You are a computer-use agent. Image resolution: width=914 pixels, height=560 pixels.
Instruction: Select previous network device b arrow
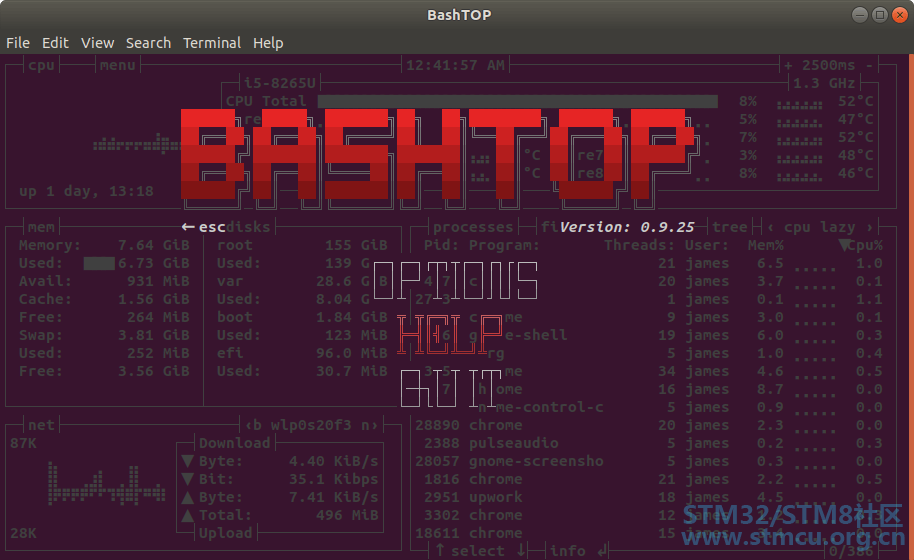click(252, 425)
